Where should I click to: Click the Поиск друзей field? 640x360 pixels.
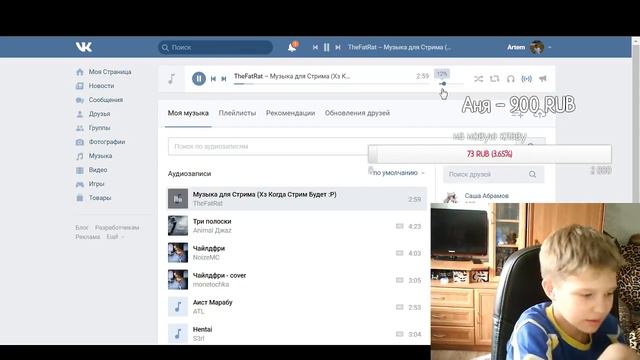[x=493, y=174]
